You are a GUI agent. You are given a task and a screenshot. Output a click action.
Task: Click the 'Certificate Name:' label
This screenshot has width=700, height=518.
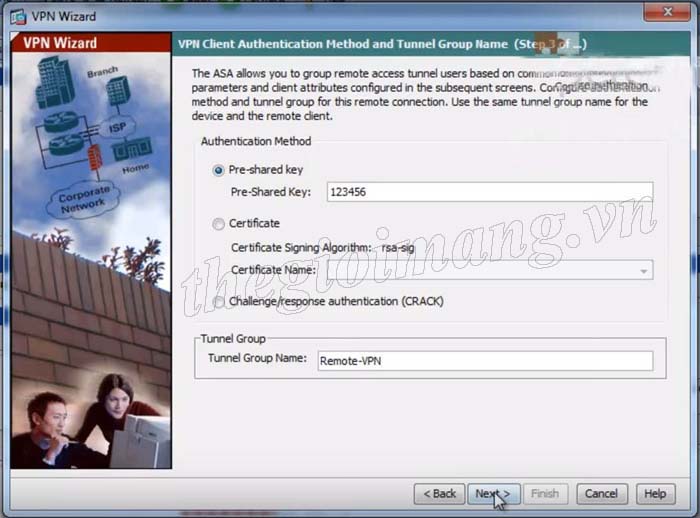273,270
